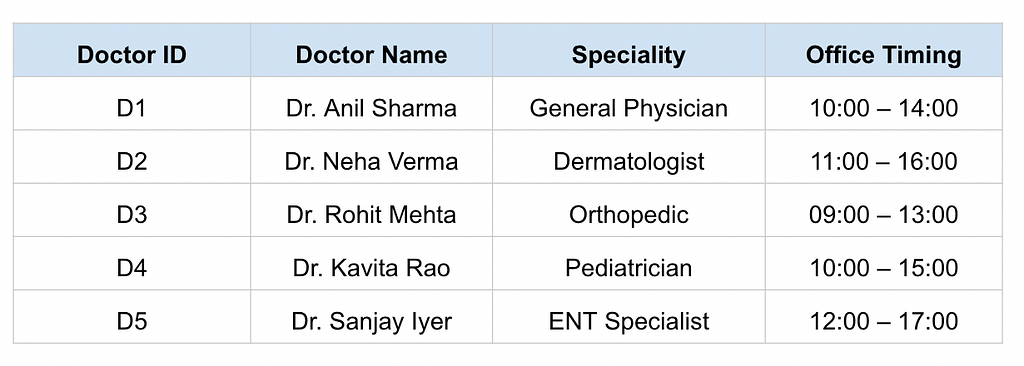Click the Dr. Anil Sharma cell

tap(372, 104)
